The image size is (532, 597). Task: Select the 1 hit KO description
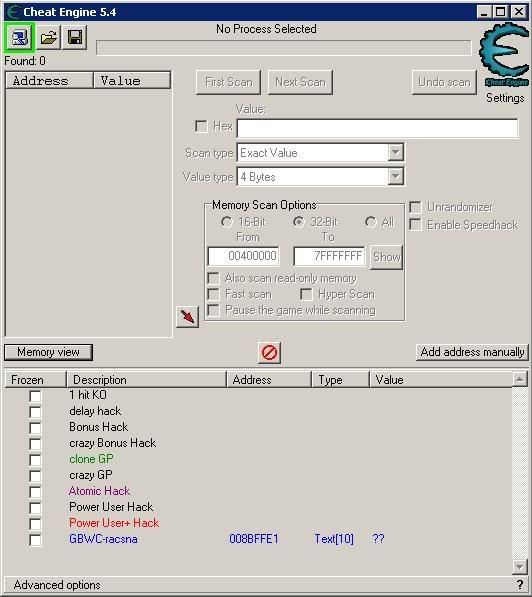(x=88, y=395)
